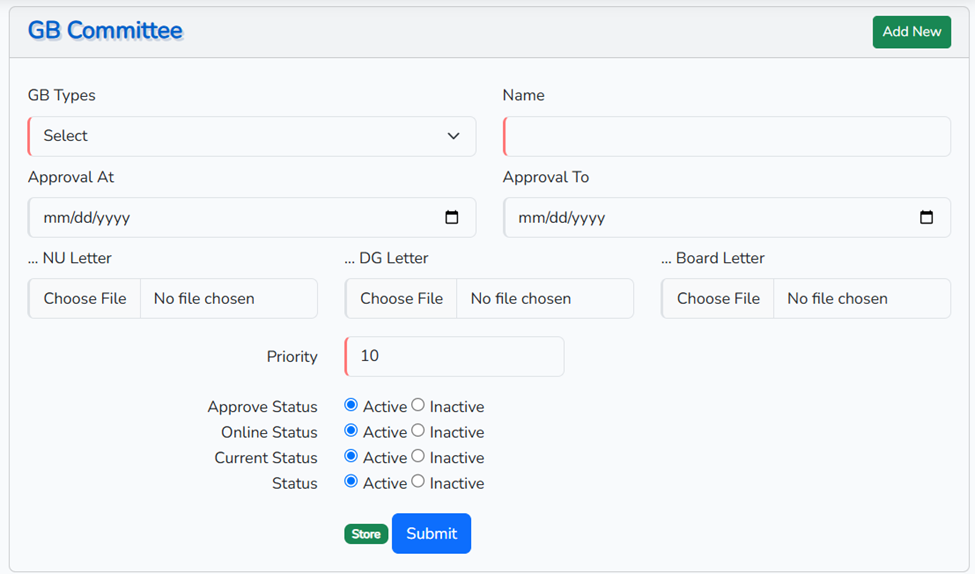Screen dimensions: 975x574
Task: Expand the GB Types select dropdown
Action: 252,136
